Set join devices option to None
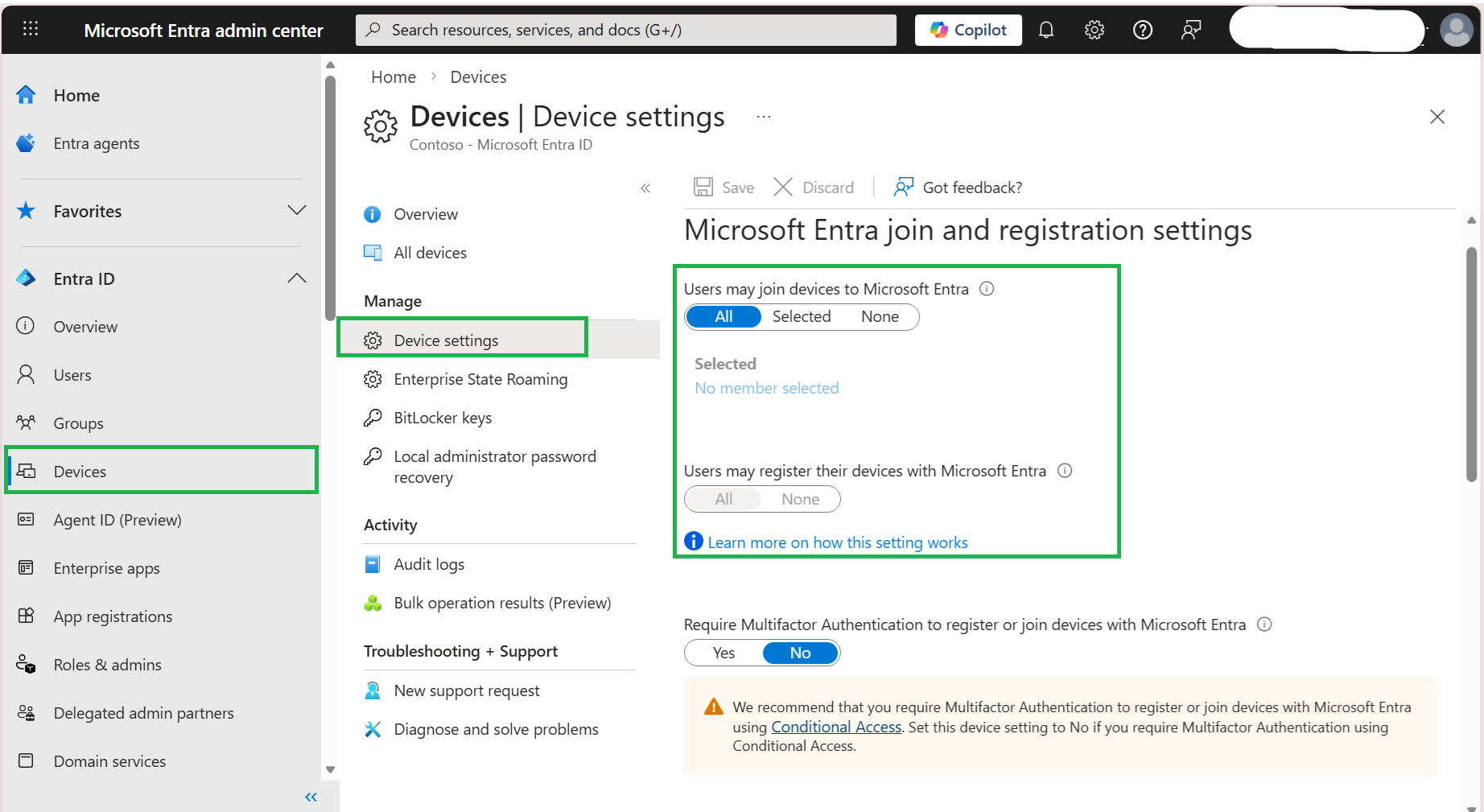 click(880, 317)
